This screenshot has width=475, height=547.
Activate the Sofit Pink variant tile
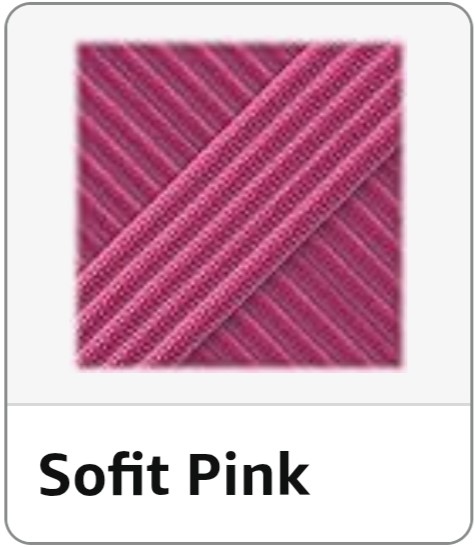[238, 274]
